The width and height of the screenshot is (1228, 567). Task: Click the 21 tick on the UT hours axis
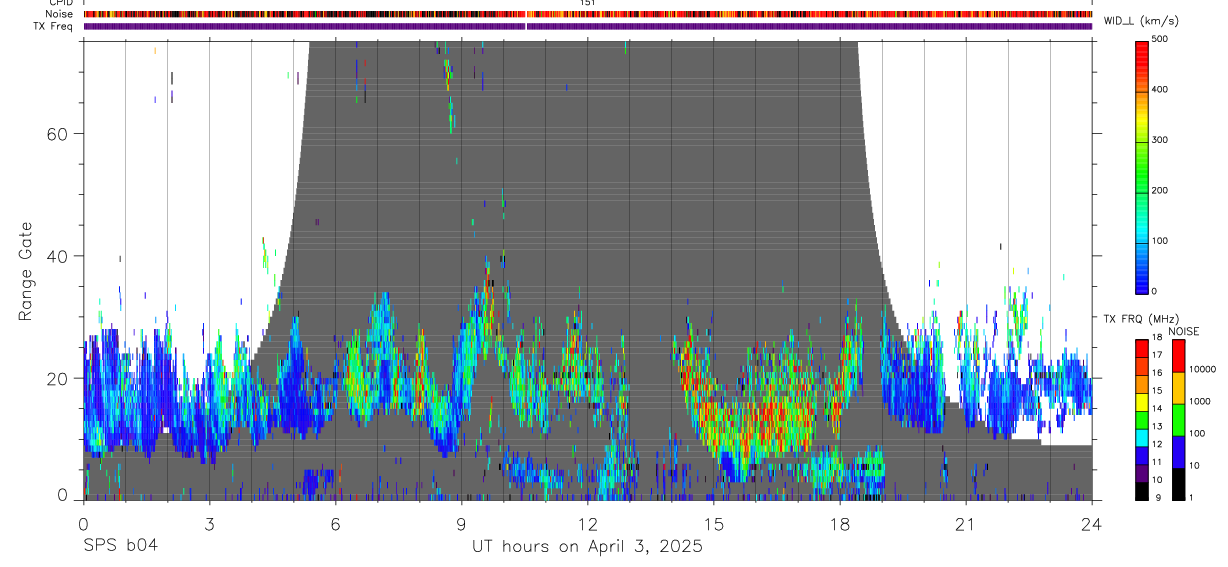coord(966,523)
